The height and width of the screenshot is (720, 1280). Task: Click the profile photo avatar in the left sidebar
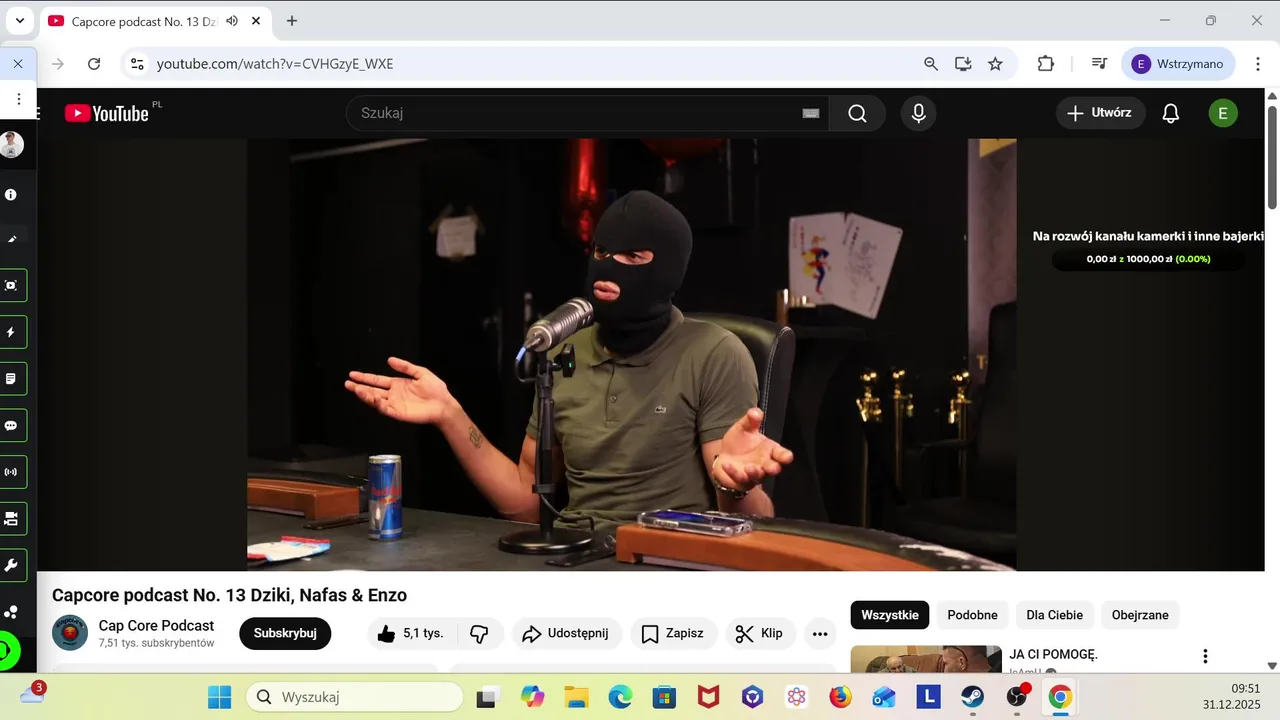point(11,144)
